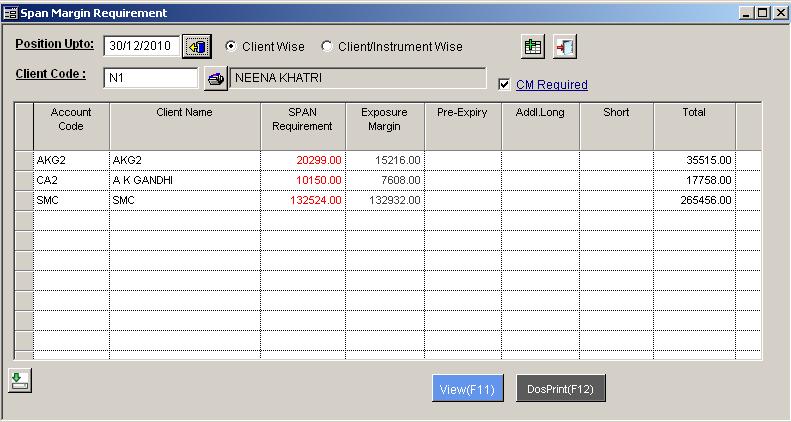Click the green download icon at bottom left
791x422 pixels.
tap(20, 380)
